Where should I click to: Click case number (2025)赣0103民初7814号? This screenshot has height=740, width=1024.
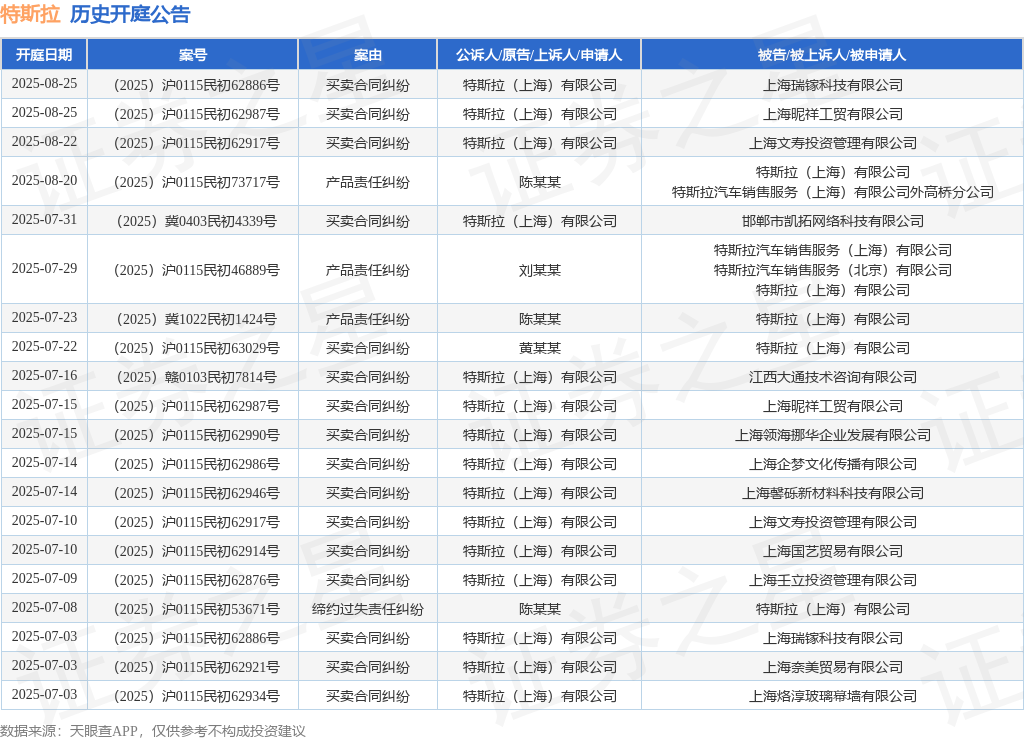(197, 378)
